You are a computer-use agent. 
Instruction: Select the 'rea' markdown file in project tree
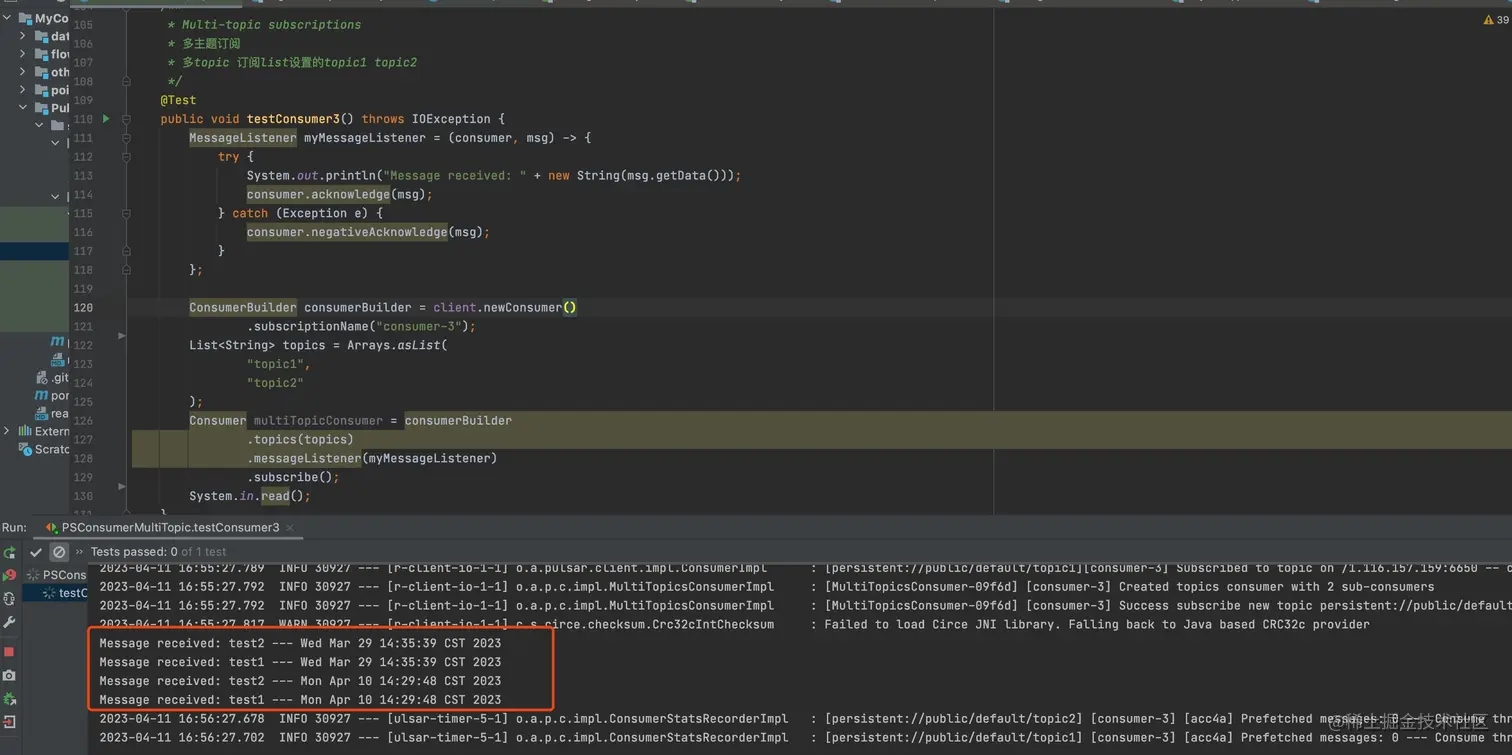[53, 414]
